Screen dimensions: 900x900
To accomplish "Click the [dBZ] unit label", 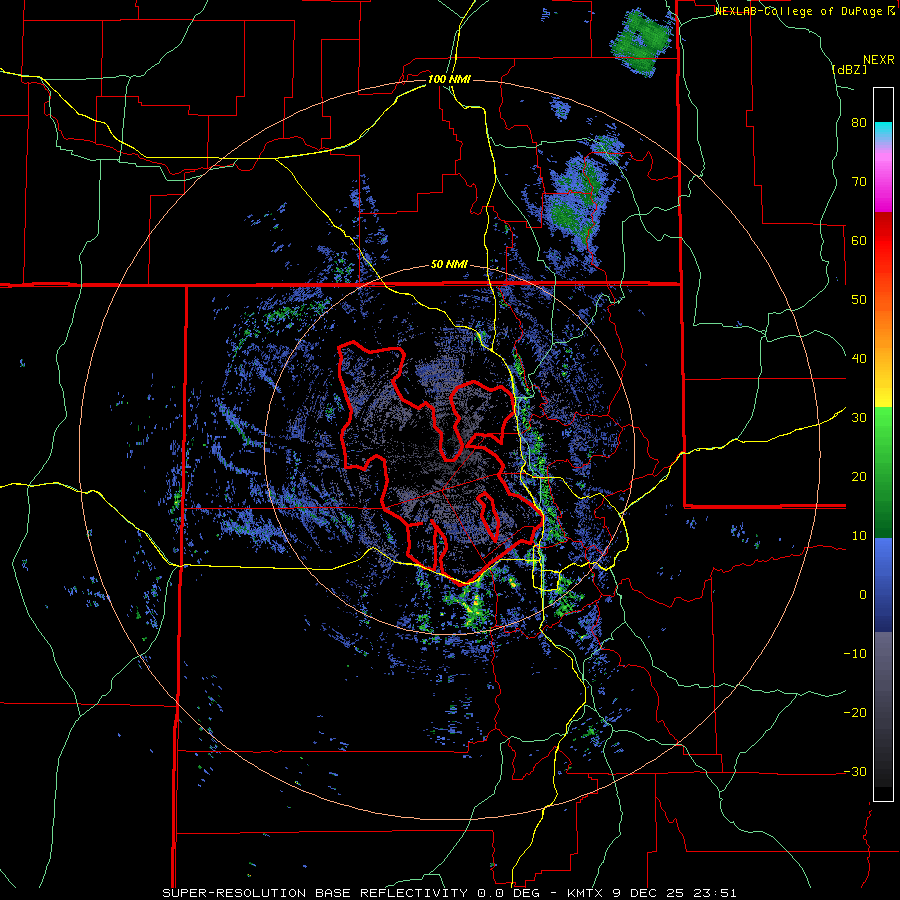I will coord(849,69).
